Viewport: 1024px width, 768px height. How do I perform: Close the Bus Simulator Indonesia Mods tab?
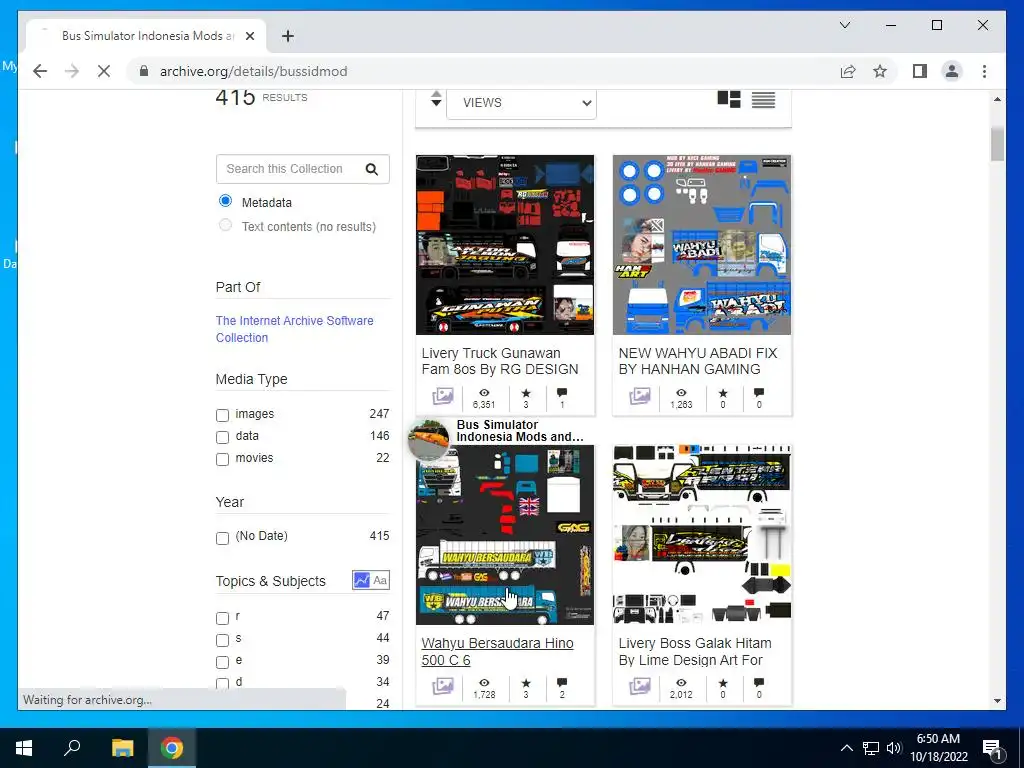pyautogui.click(x=249, y=36)
